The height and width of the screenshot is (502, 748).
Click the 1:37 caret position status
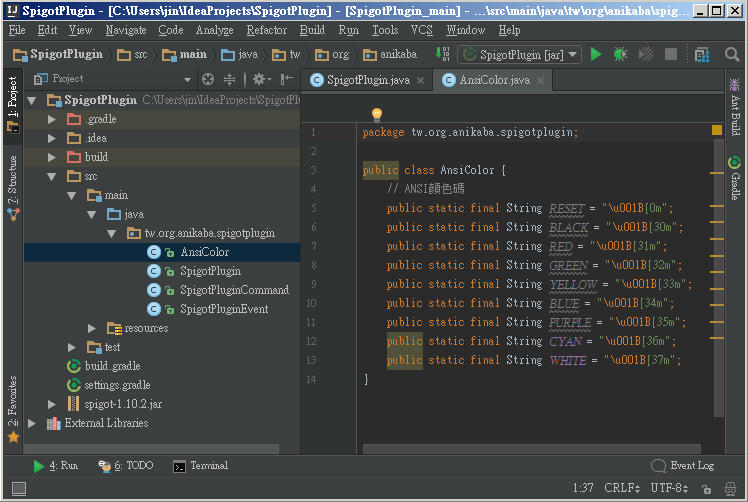583,488
